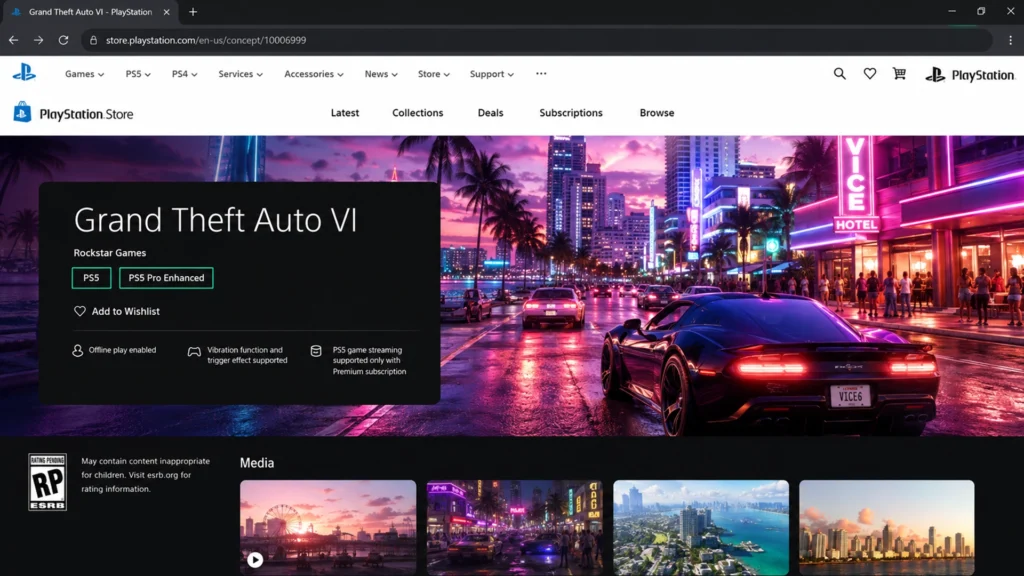Open the ferris wheel sunset media thumbnail

(328, 528)
